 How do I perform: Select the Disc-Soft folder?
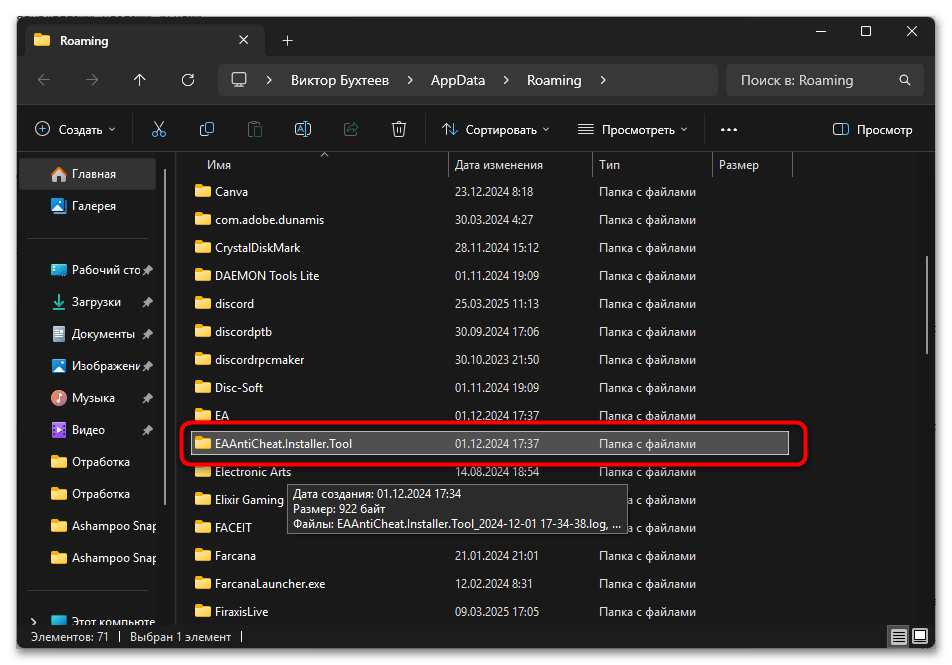tap(489, 387)
